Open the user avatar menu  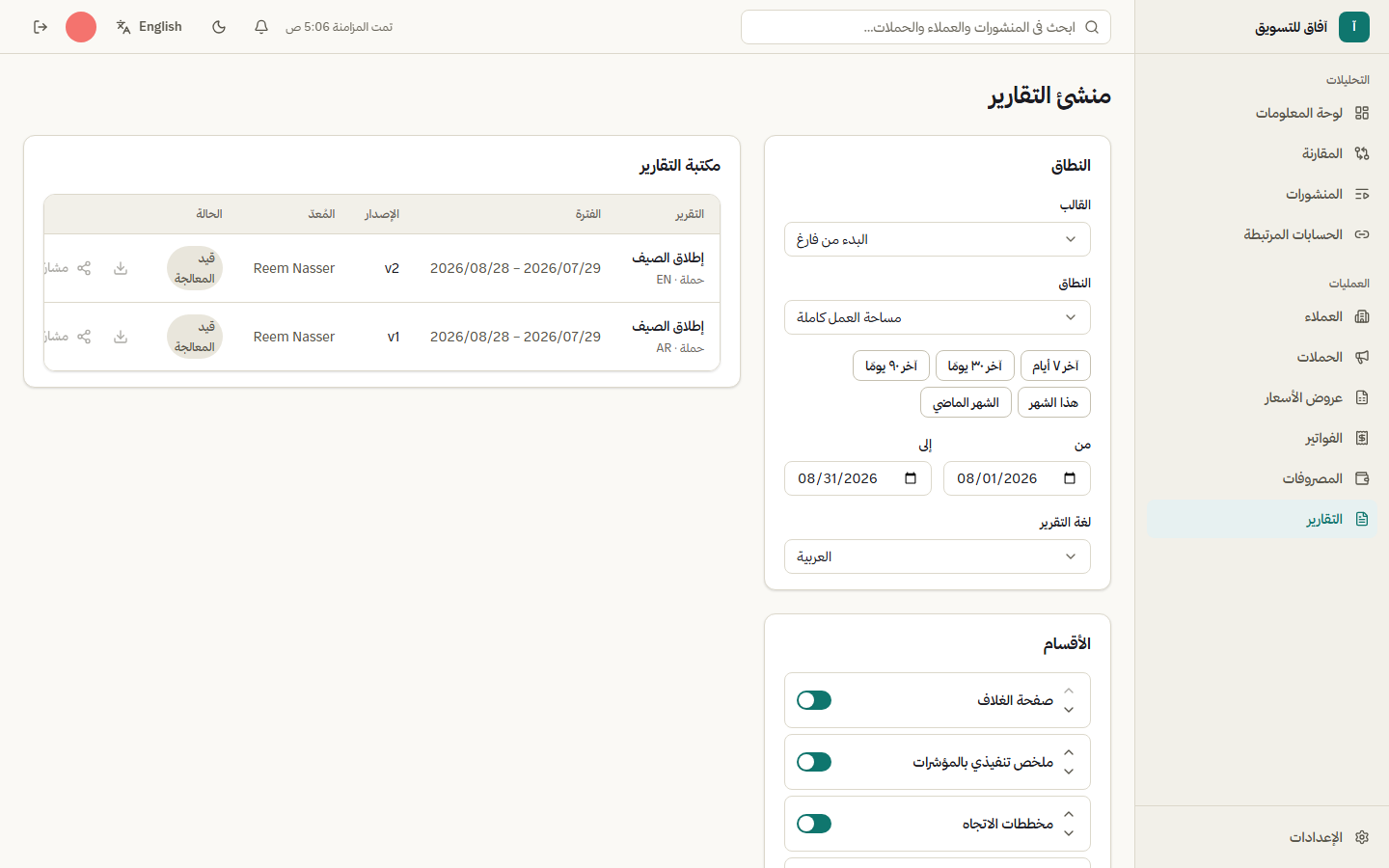[x=81, y=27]
